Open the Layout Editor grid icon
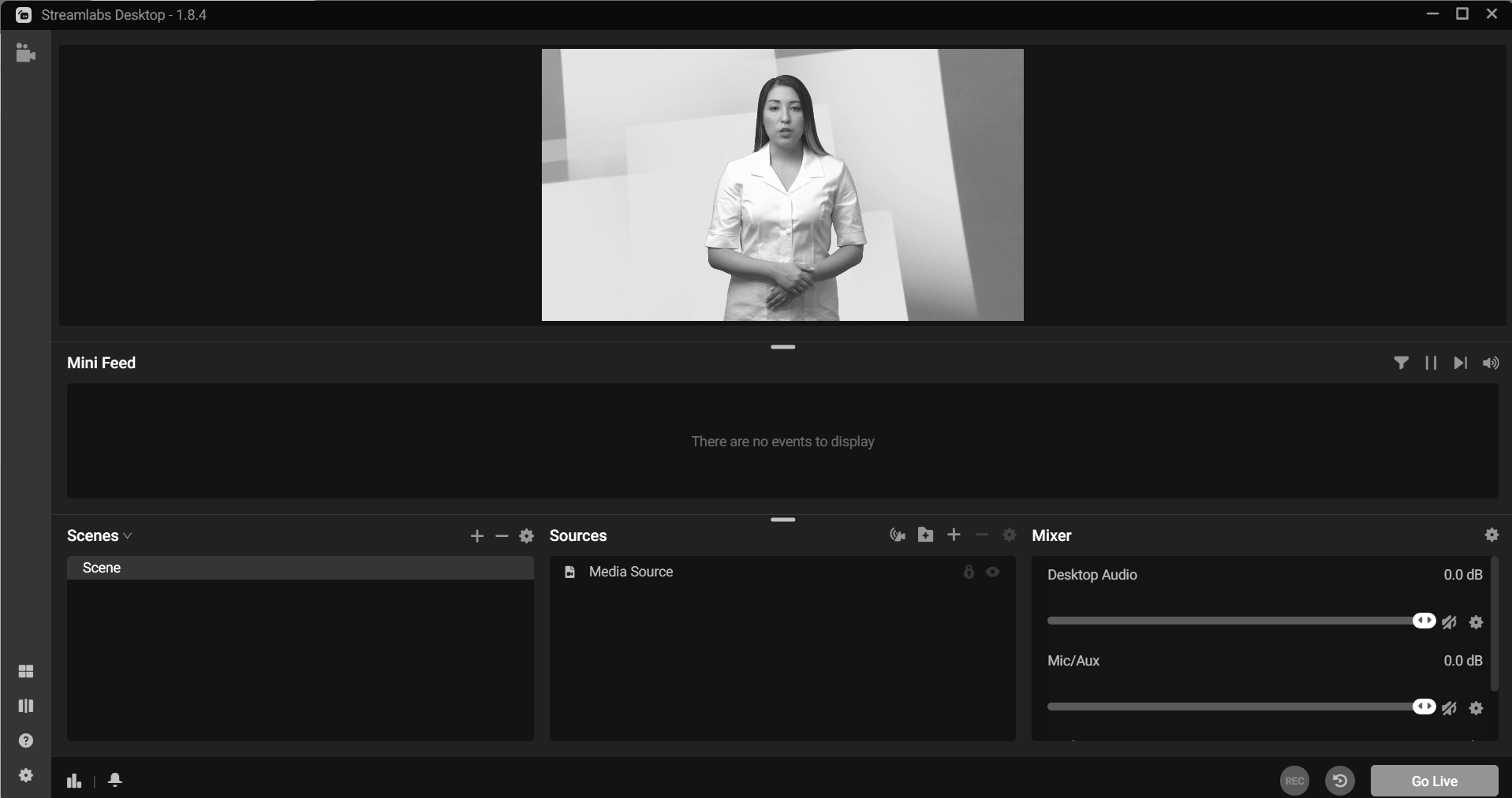1512x798 pixels. pos(26,671)
